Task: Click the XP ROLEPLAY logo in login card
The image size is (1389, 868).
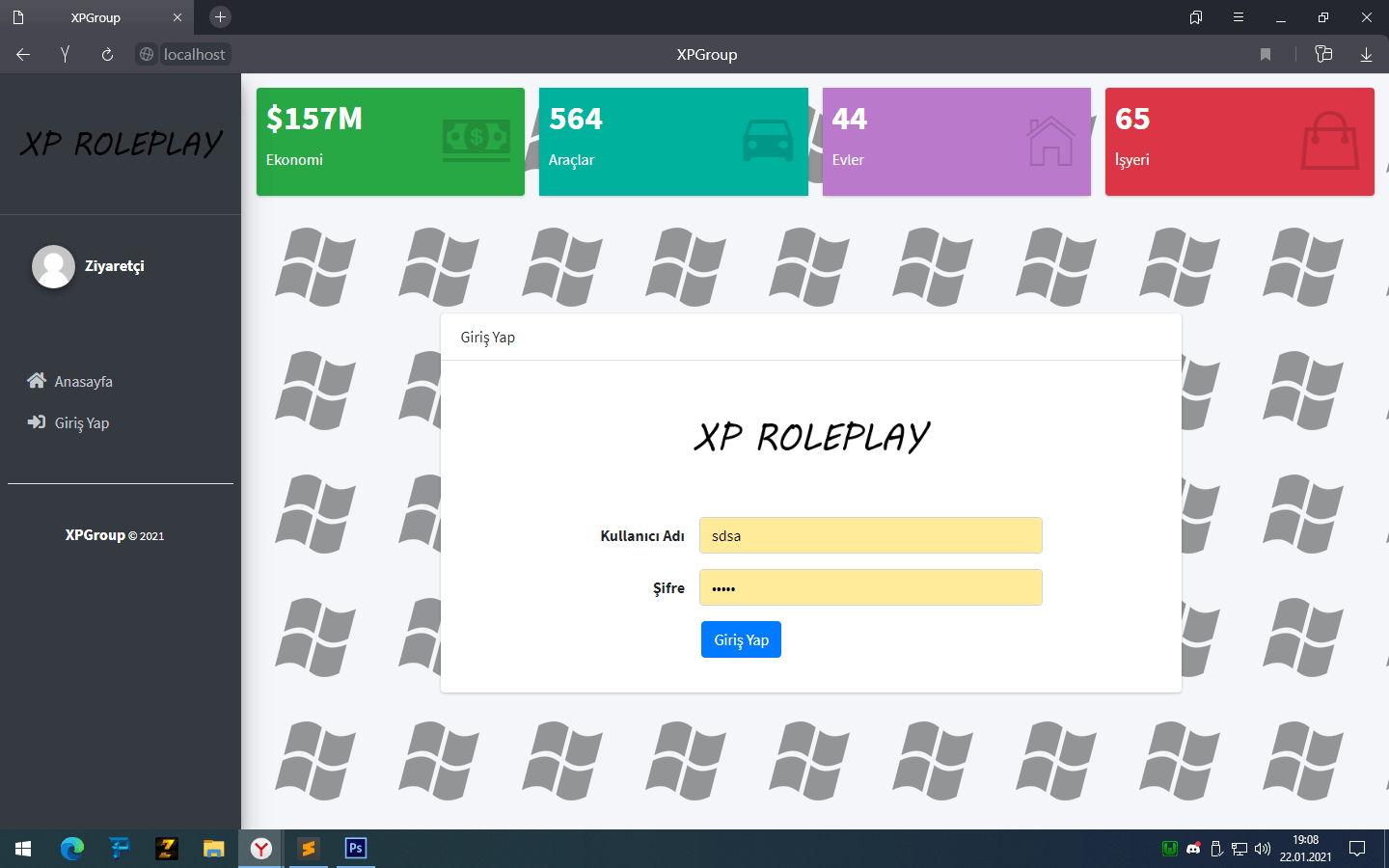Action: [812, 437]
